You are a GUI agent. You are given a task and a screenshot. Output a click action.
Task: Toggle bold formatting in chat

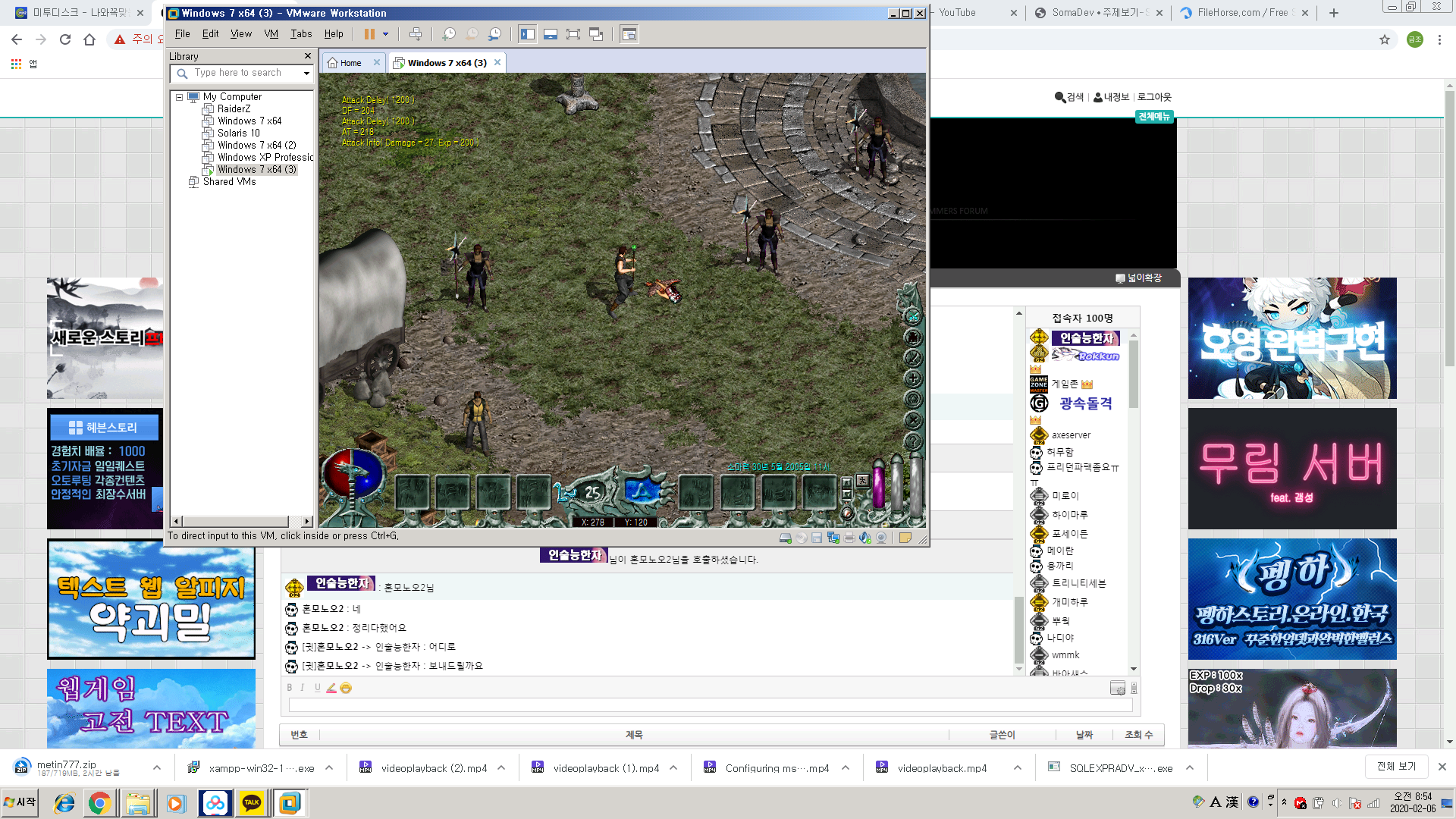point(289,688)
